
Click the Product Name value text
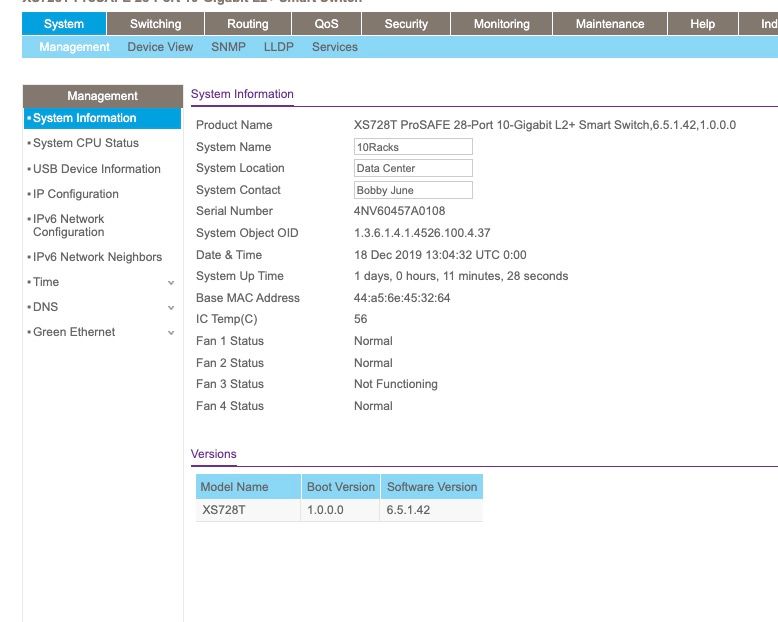coord(545,125)
